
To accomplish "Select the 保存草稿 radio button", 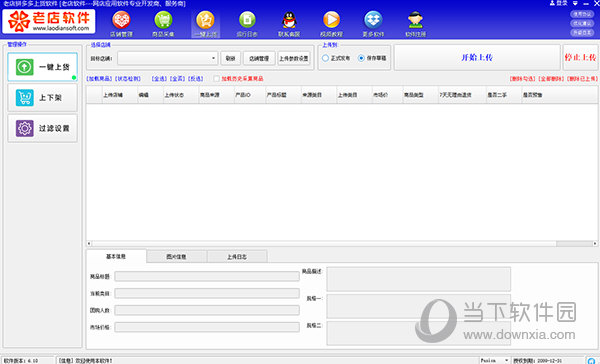I will click(x=361, y=58).
